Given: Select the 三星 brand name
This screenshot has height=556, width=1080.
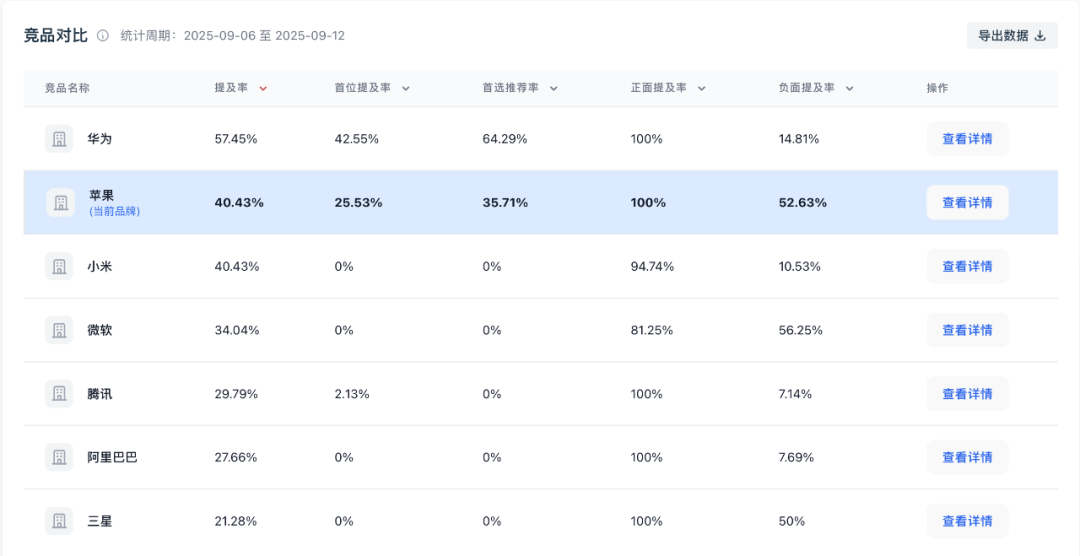Looking at the screenshot, I should (x=99, y=522).
